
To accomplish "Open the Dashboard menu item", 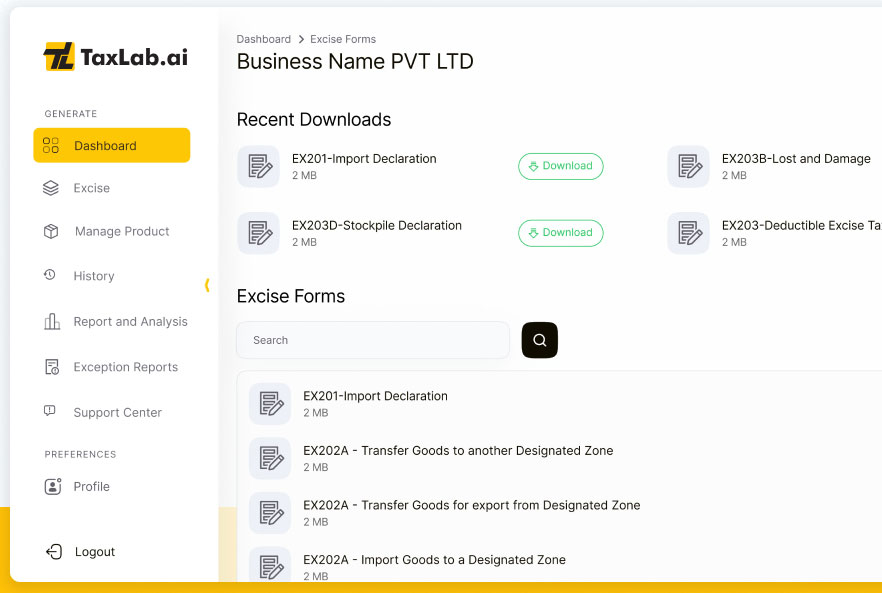I will (x=111, y=146).
